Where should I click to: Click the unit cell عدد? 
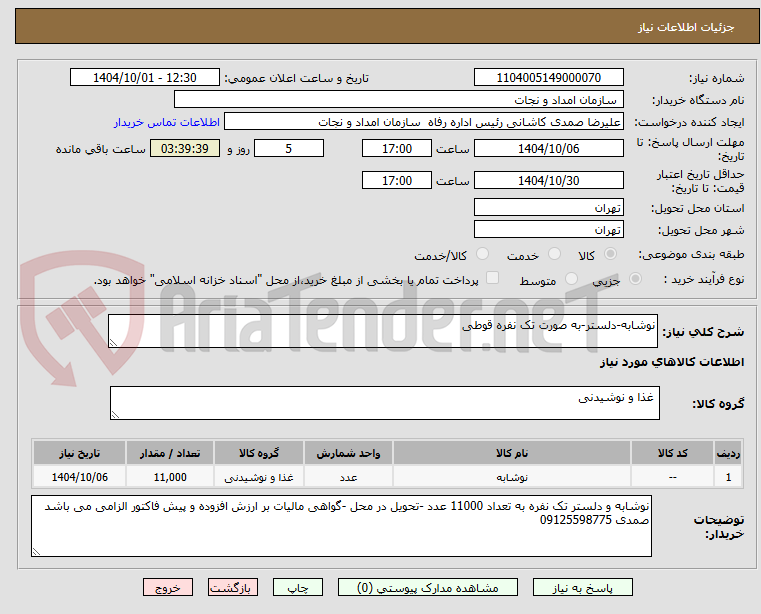pyautogui.click(x=348, y=477)
